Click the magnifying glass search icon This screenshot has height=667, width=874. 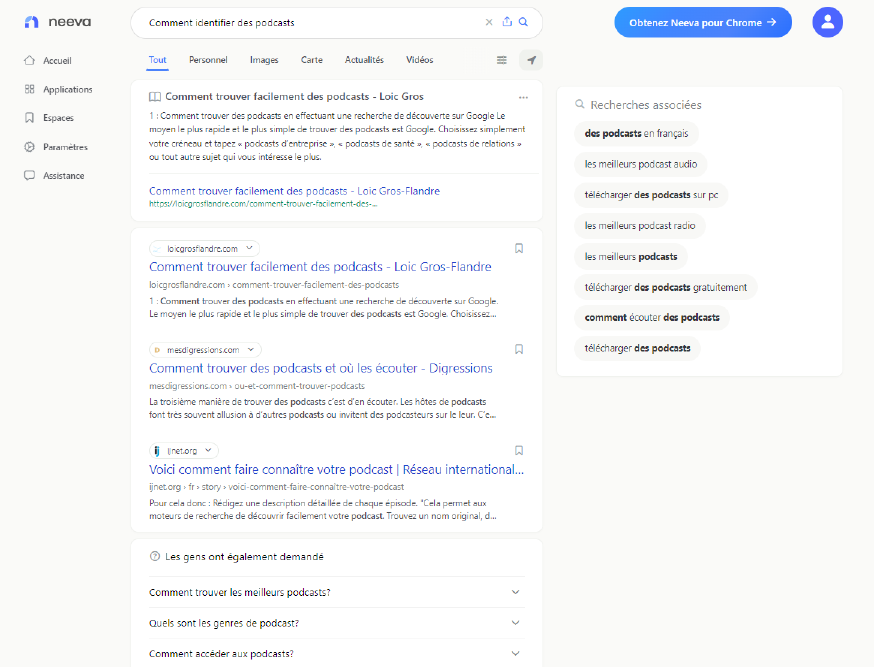[x=523, y=22]
